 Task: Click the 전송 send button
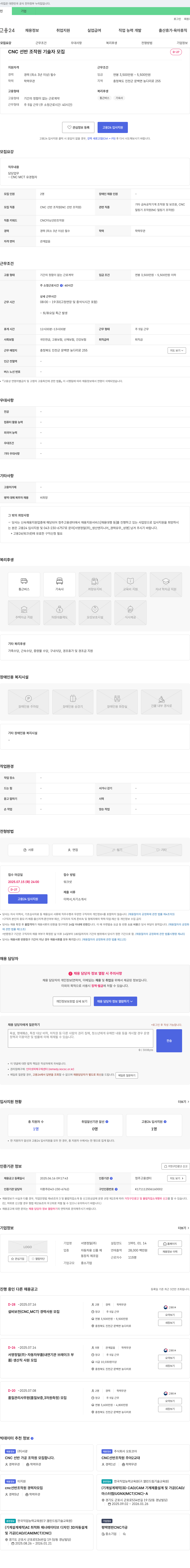point(169,1041)
